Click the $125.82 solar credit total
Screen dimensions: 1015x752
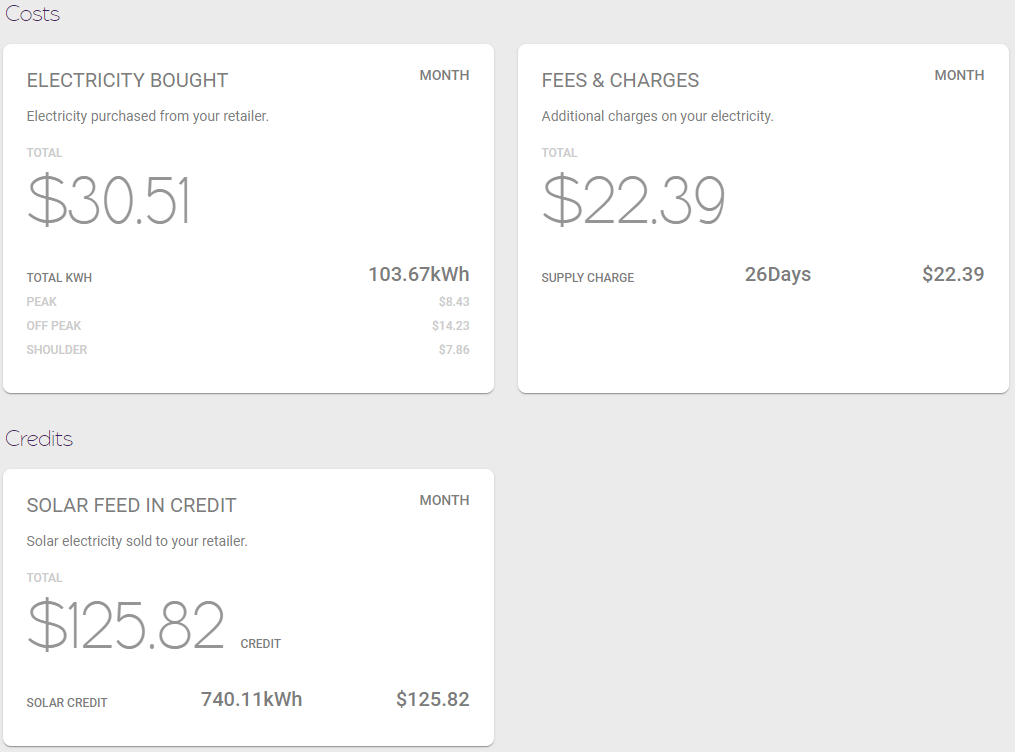[127, 625]
